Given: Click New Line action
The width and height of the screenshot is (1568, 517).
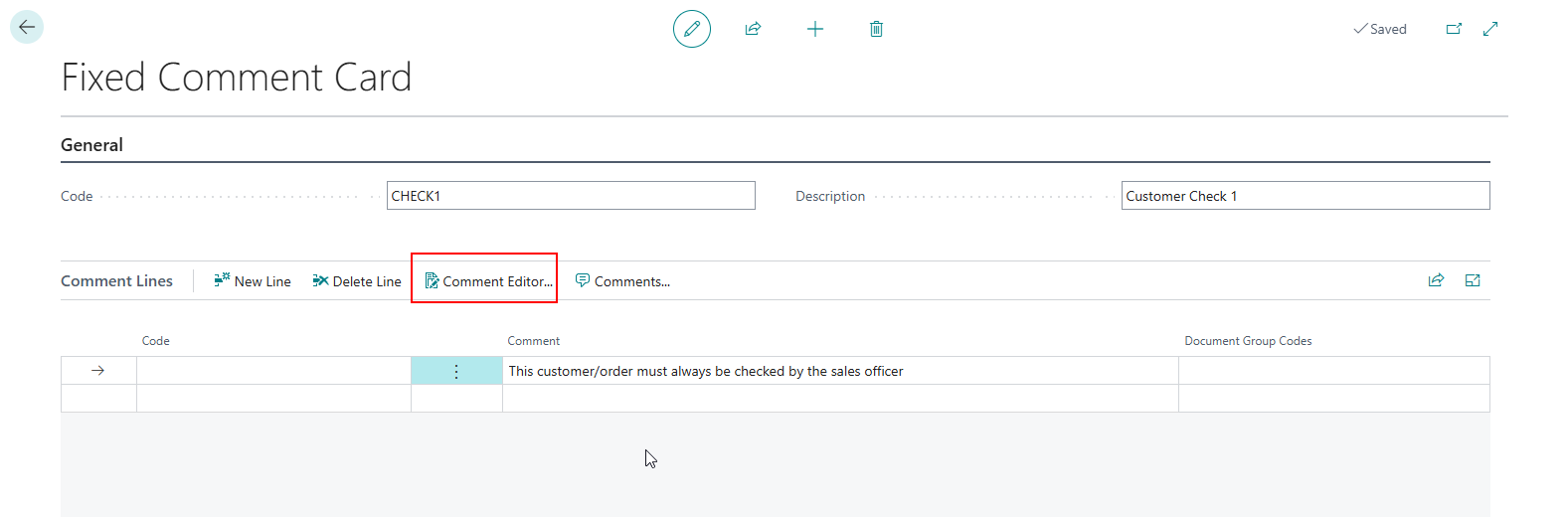Looking at the screenshot, I should (x=253, y=281).
